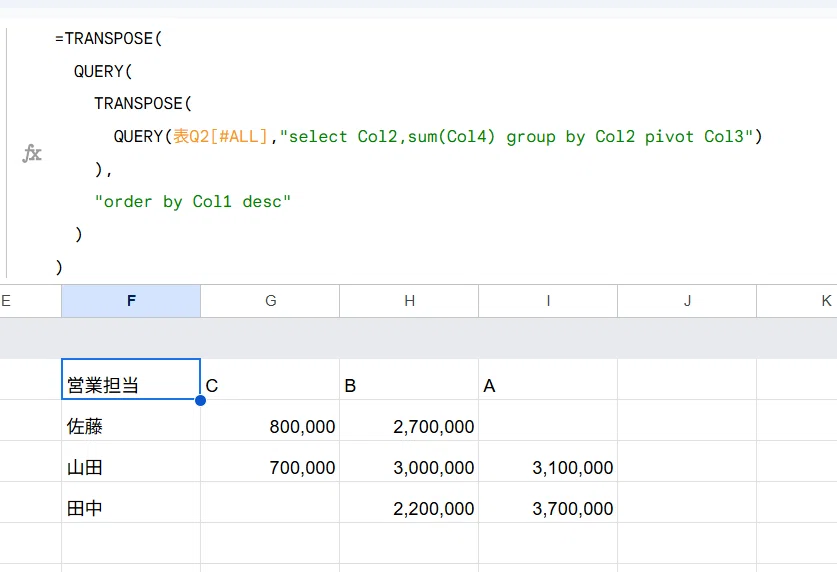Select column H header
Viewport: 837px width, 572px height.
pos(409,301)
